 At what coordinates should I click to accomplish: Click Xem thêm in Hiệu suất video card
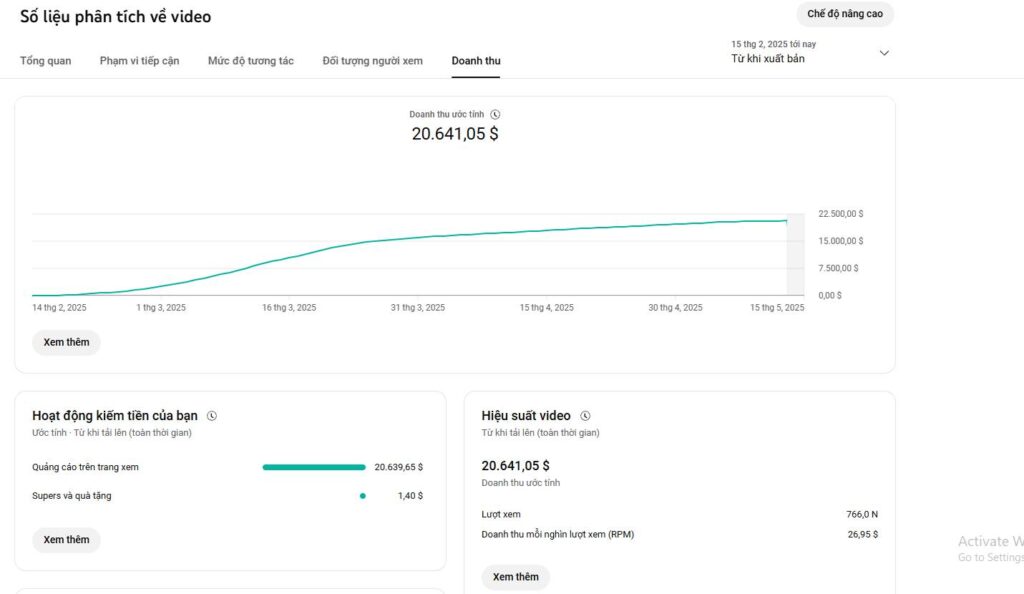515,577
